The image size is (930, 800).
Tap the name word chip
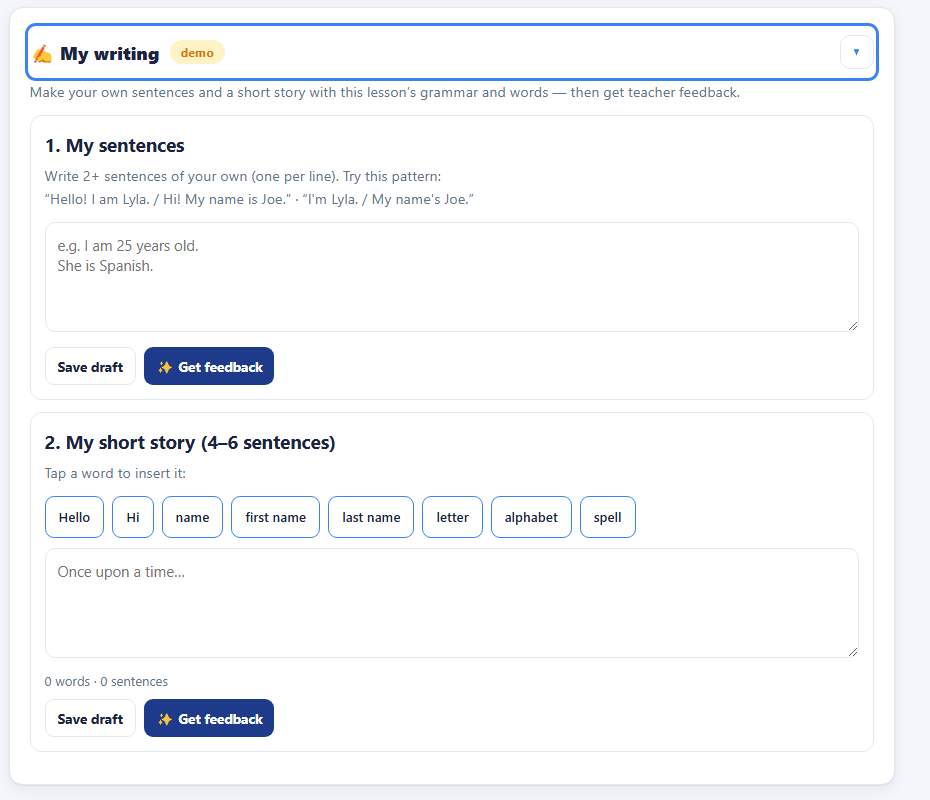pyautogui.click(x=192, y=517)
